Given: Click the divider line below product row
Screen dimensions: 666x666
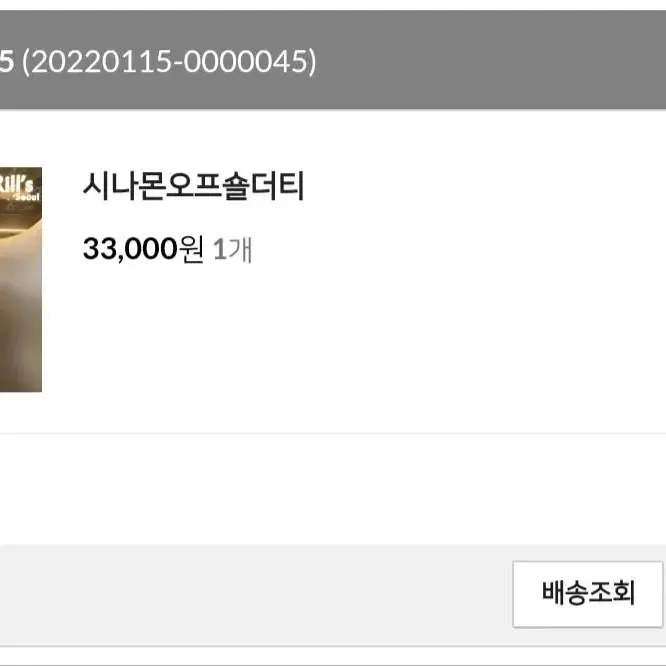Looking at the screenshot, I should point(333,433).
